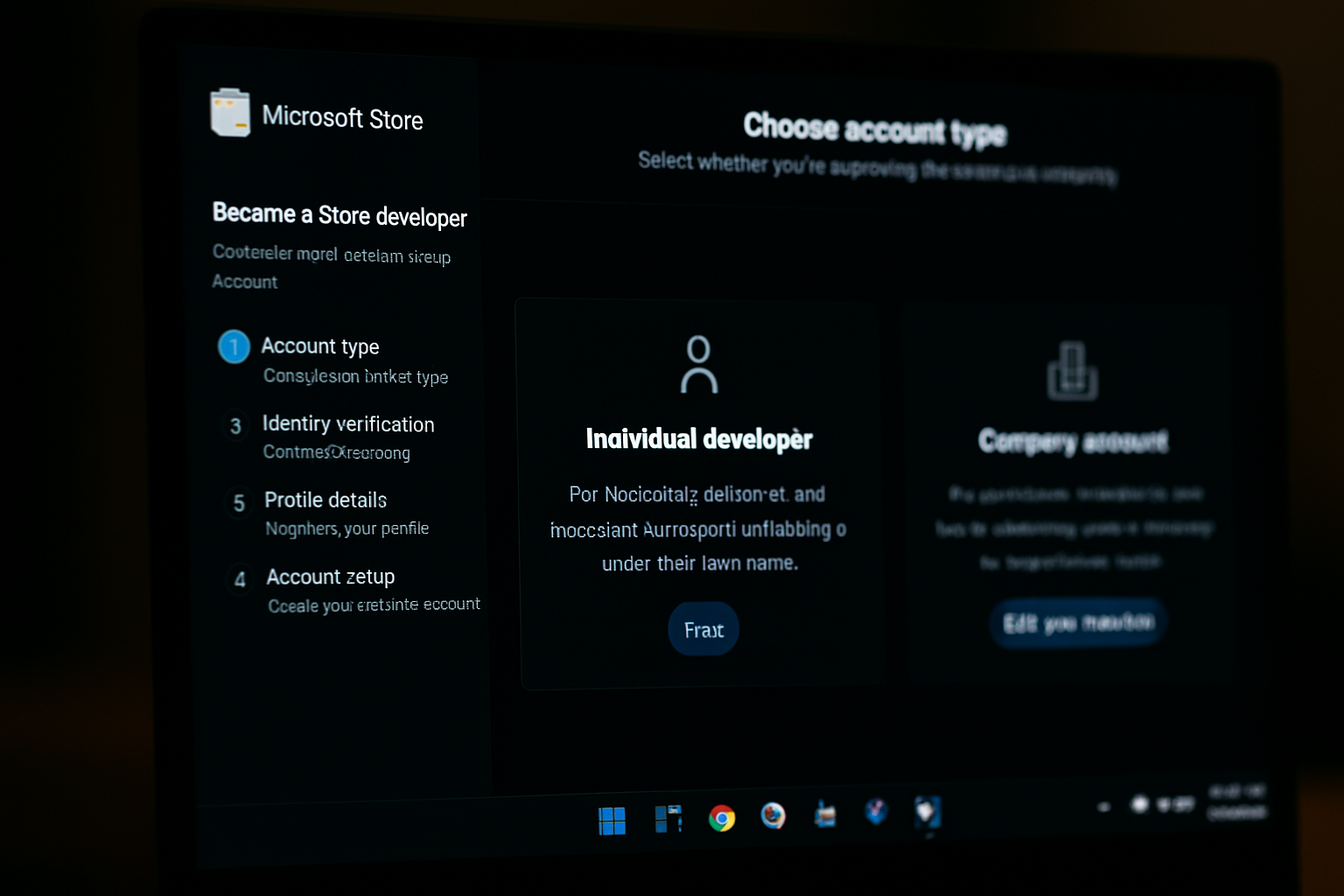1344x896 pixels.
Task: Open the Windows Start button on taskbar
Action: [x=612, y=821]
